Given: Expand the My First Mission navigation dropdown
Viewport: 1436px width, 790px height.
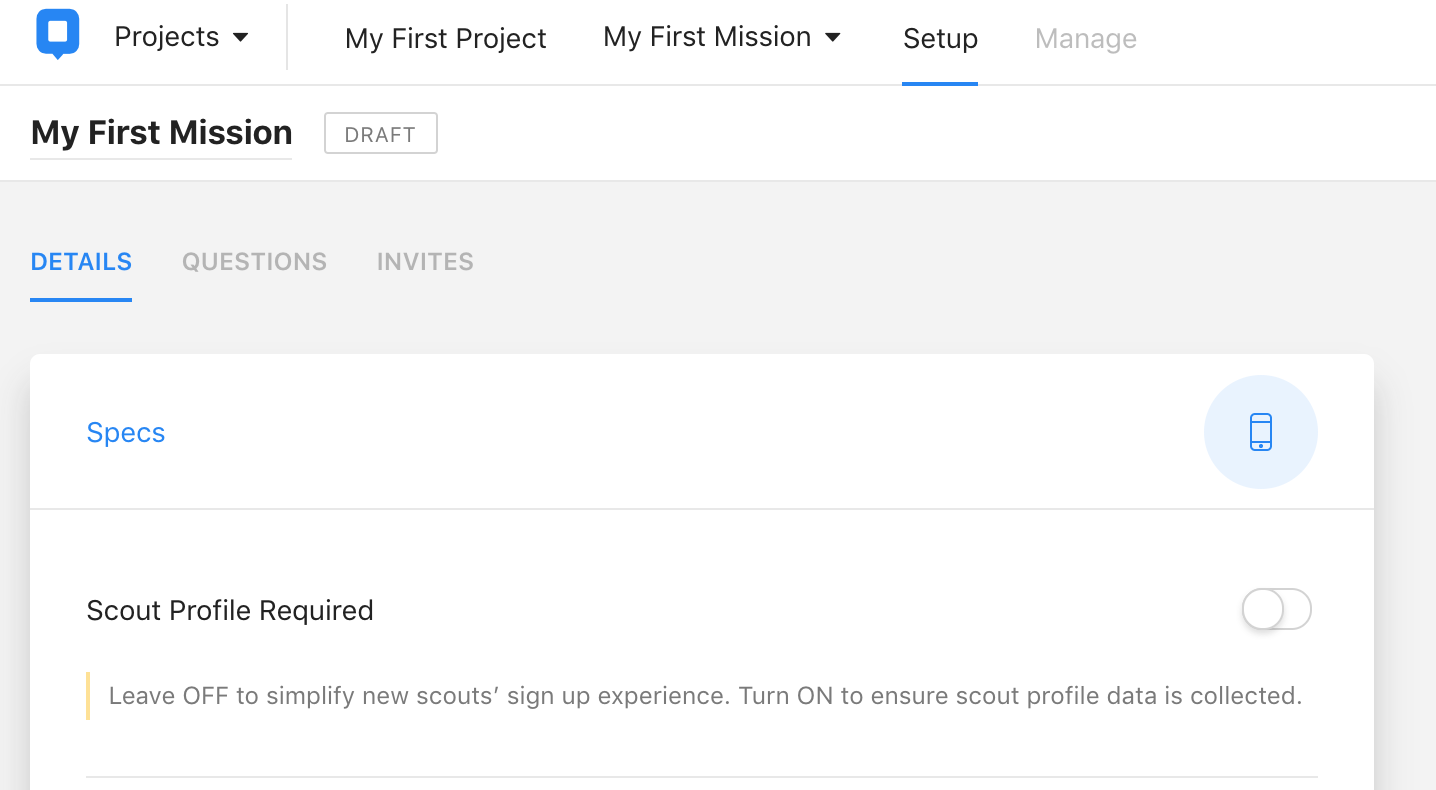Looking at the screenshot, I should coord(707,37).
